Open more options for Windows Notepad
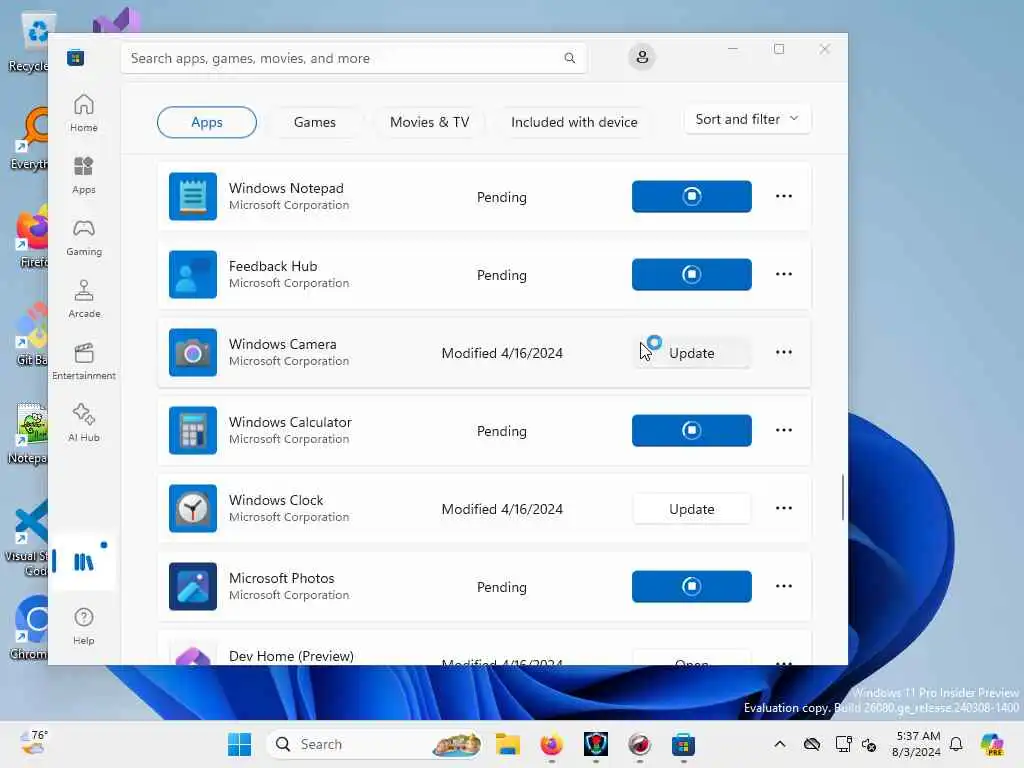Image resolution: width=1024 pixels, height=768 pixels. click(x=784, y=196)
